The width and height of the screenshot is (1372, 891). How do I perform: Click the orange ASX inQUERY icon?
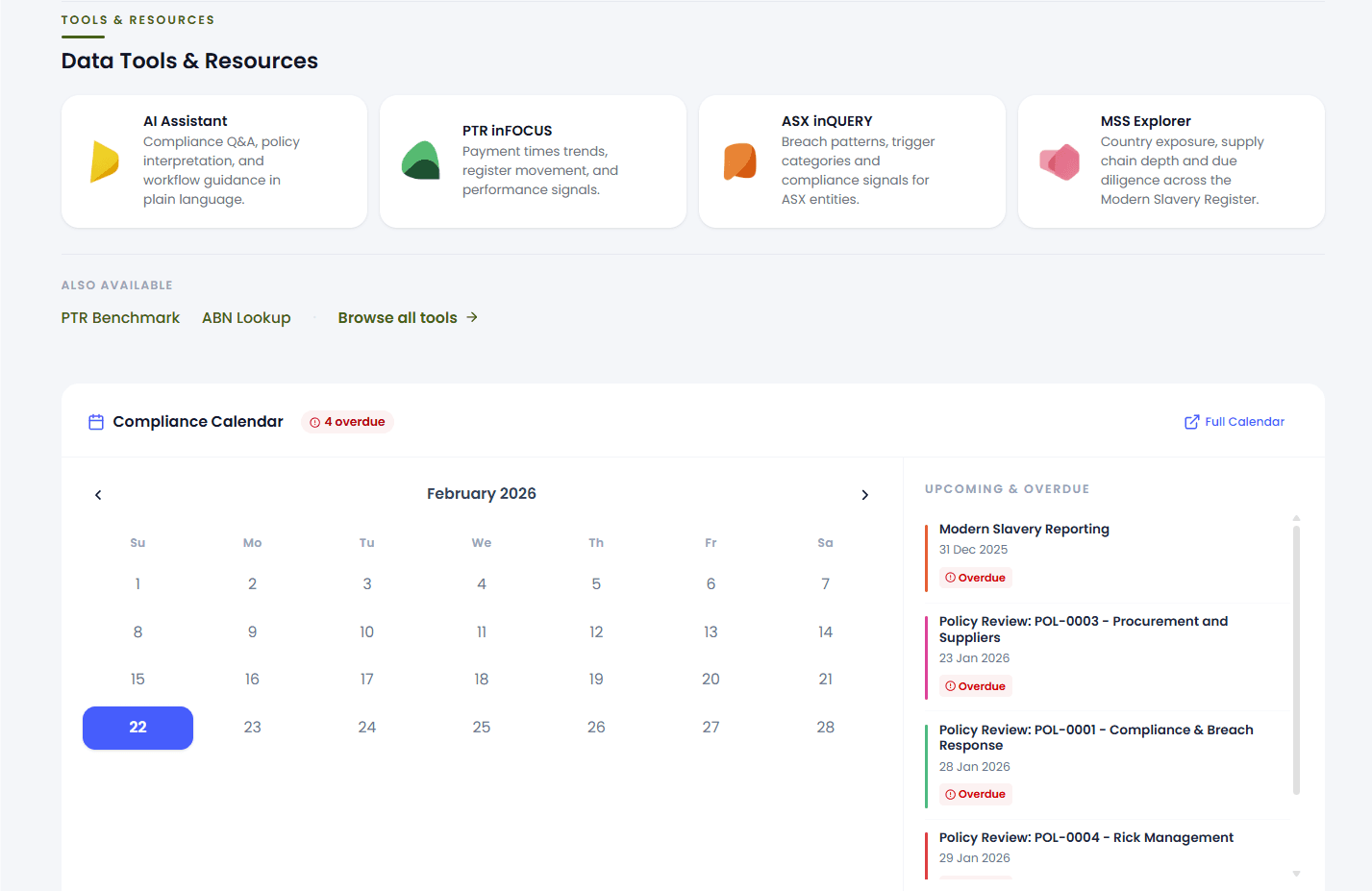pos(739,161)
